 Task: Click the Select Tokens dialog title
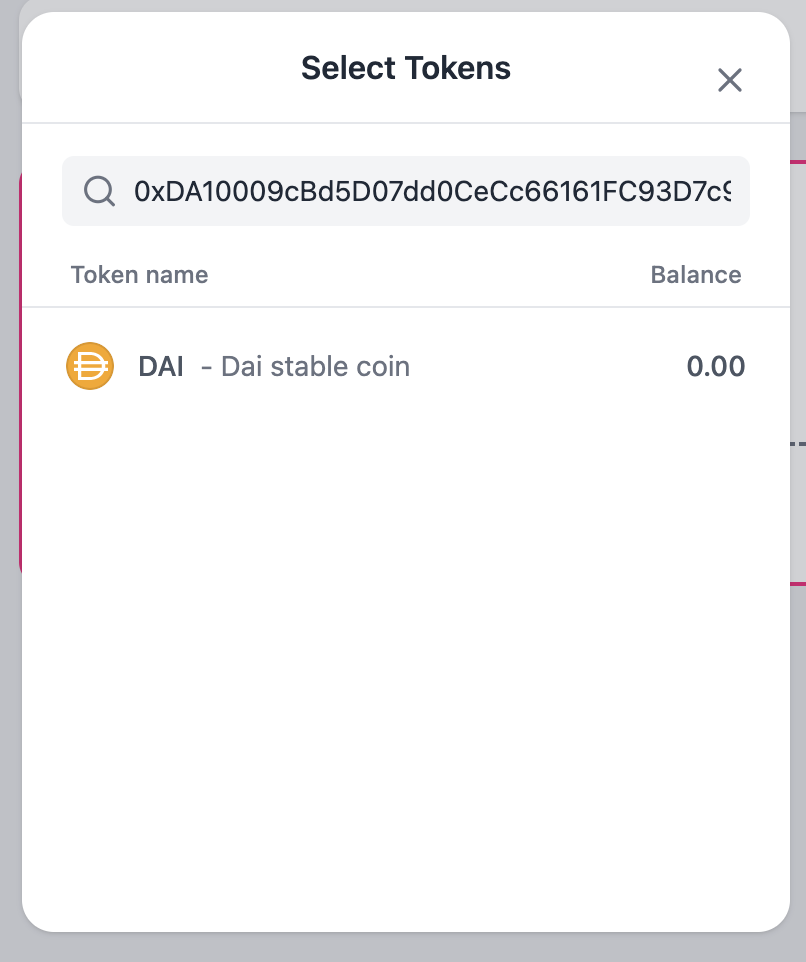pos(405,68)
